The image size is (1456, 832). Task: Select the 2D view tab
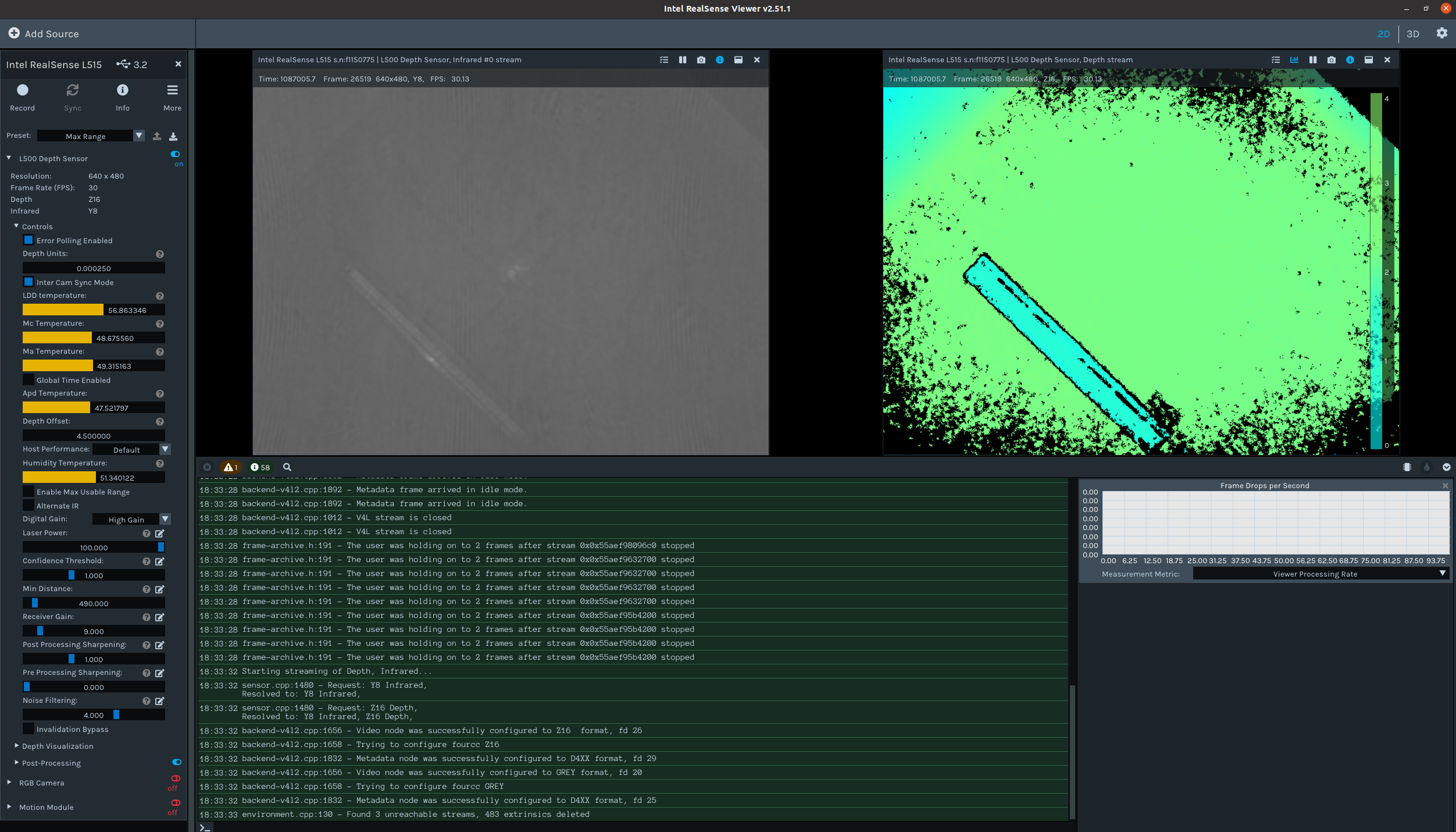tap(1383, 33)
